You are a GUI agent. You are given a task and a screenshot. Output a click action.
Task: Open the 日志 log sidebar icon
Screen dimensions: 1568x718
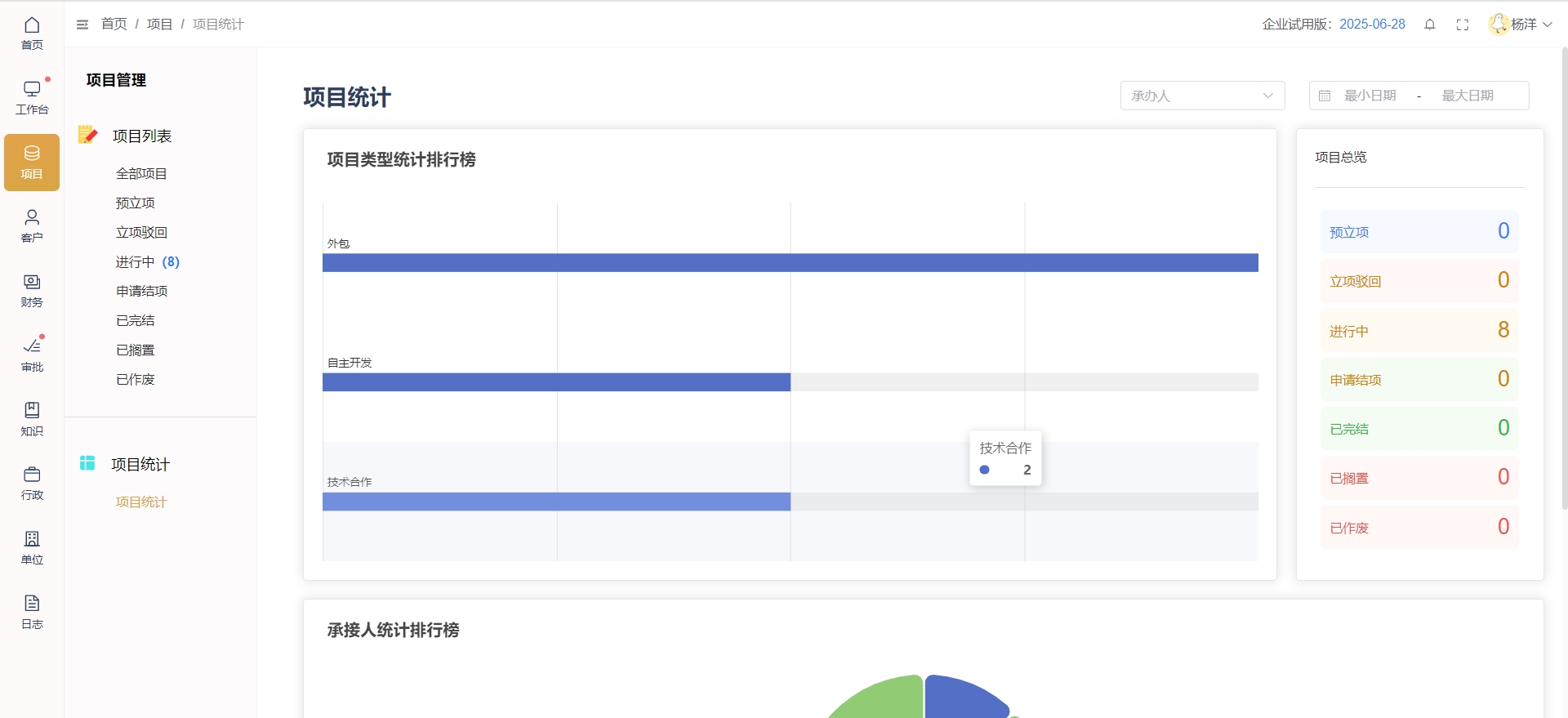tap(32, 612)
